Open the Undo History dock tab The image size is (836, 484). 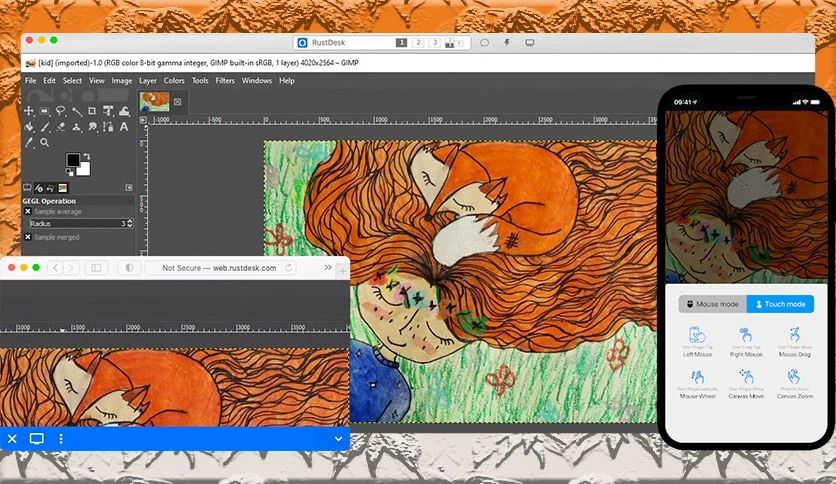[x=51, y=188]
